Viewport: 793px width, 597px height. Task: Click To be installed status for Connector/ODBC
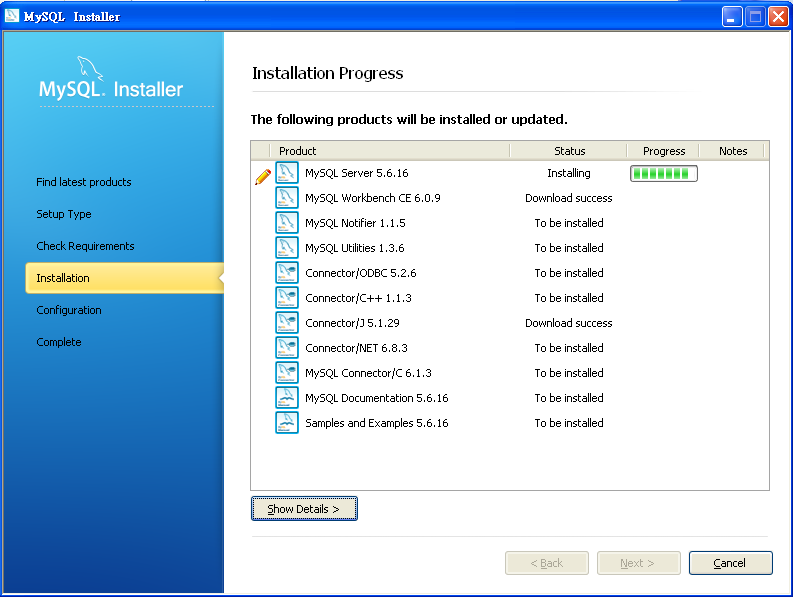click(x=569, y=273)
